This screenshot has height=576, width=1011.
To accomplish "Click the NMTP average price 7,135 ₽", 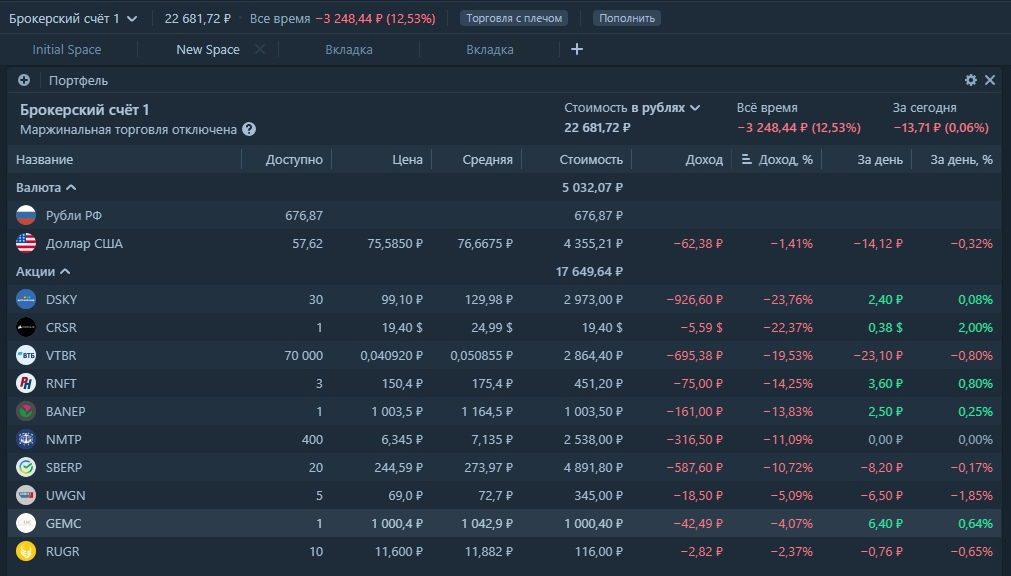I will (x=491, y=439).
